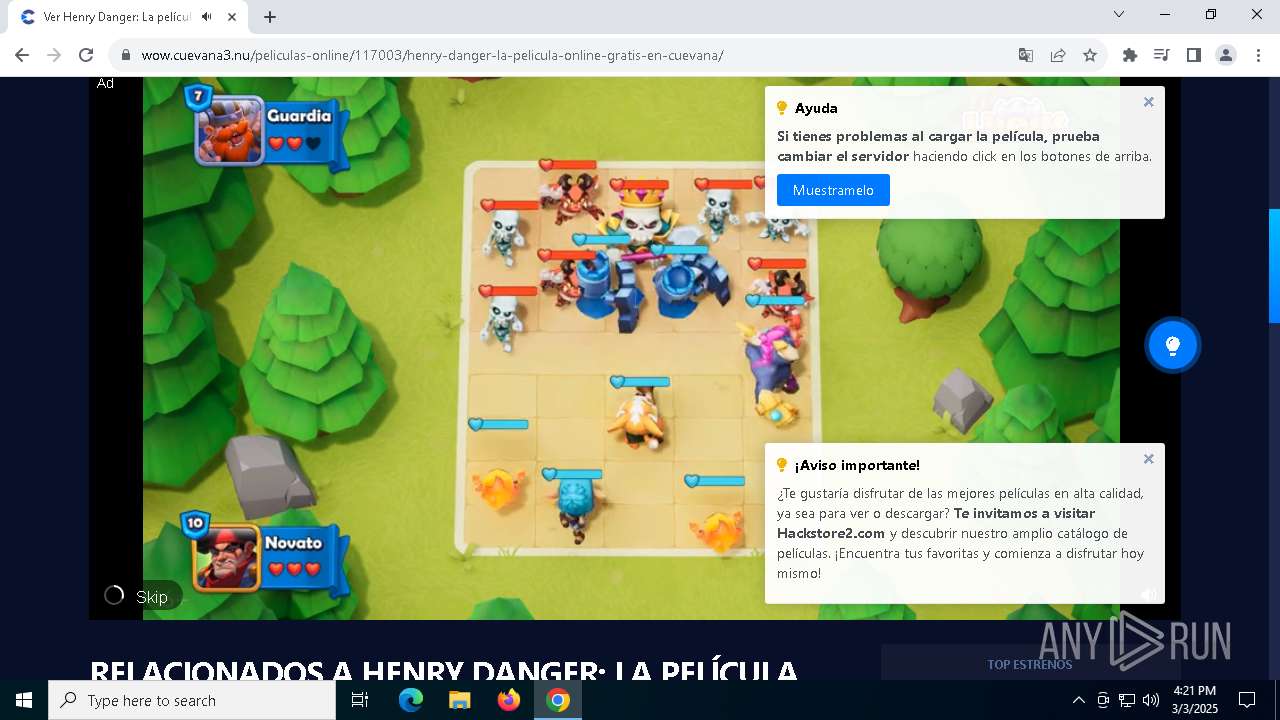Close the Ayuda help popup

pyautogui.click(x=1149, y=102)
